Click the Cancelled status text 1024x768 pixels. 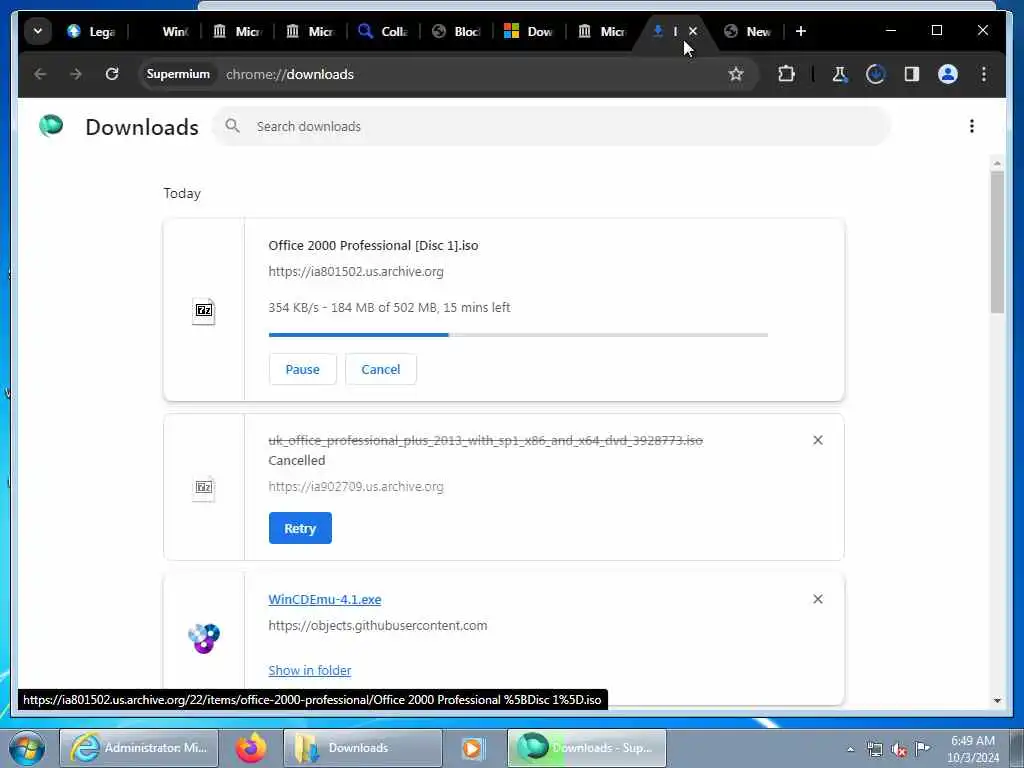(x=296, y=460)
